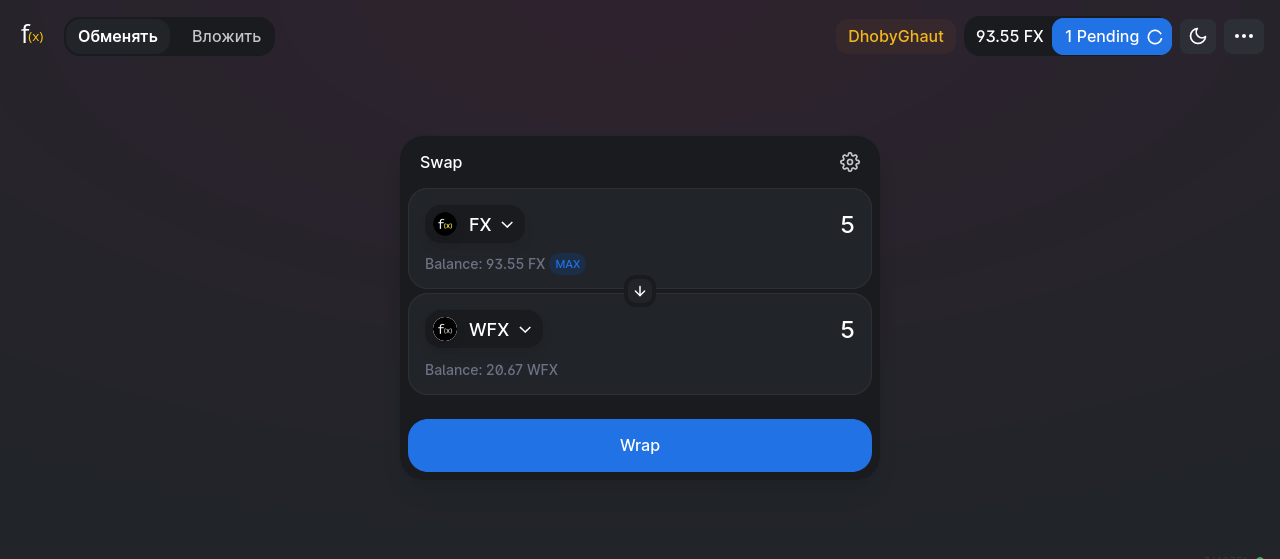
Task: Switch to the Обменять tab
Action: [118, 37]
